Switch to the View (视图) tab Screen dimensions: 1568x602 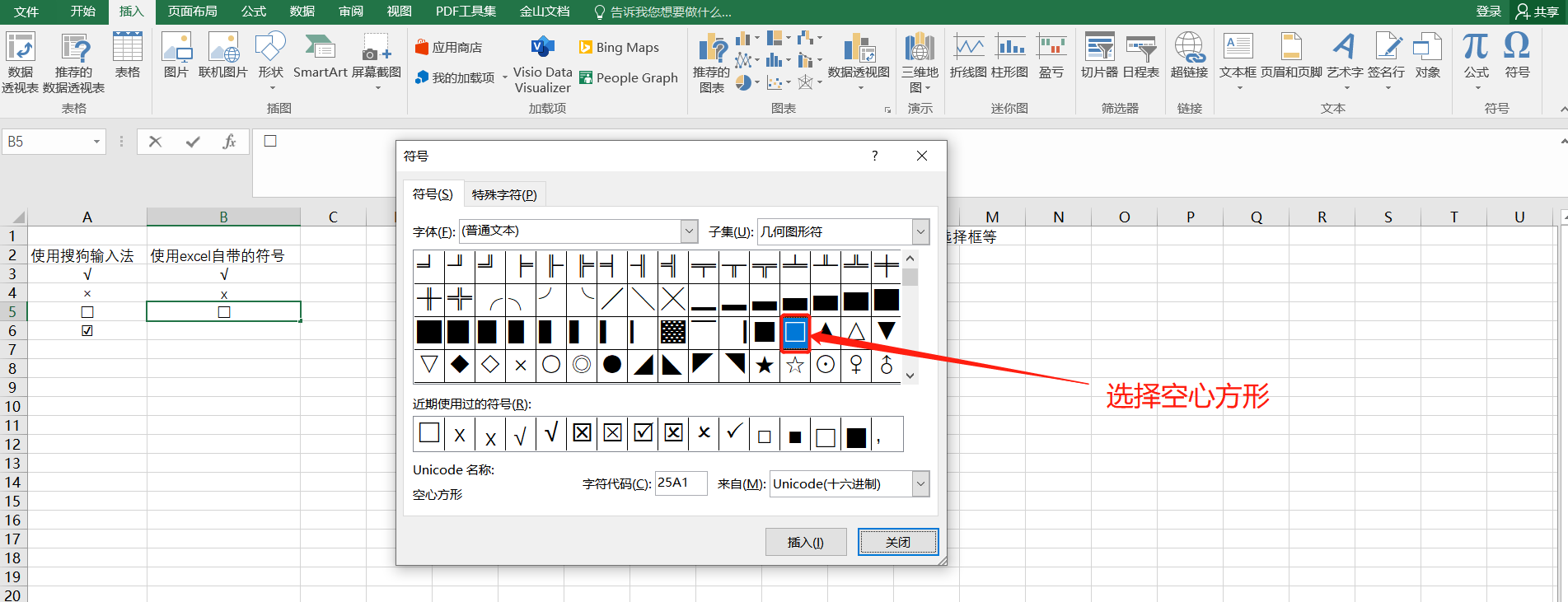(x=400, y=12)
